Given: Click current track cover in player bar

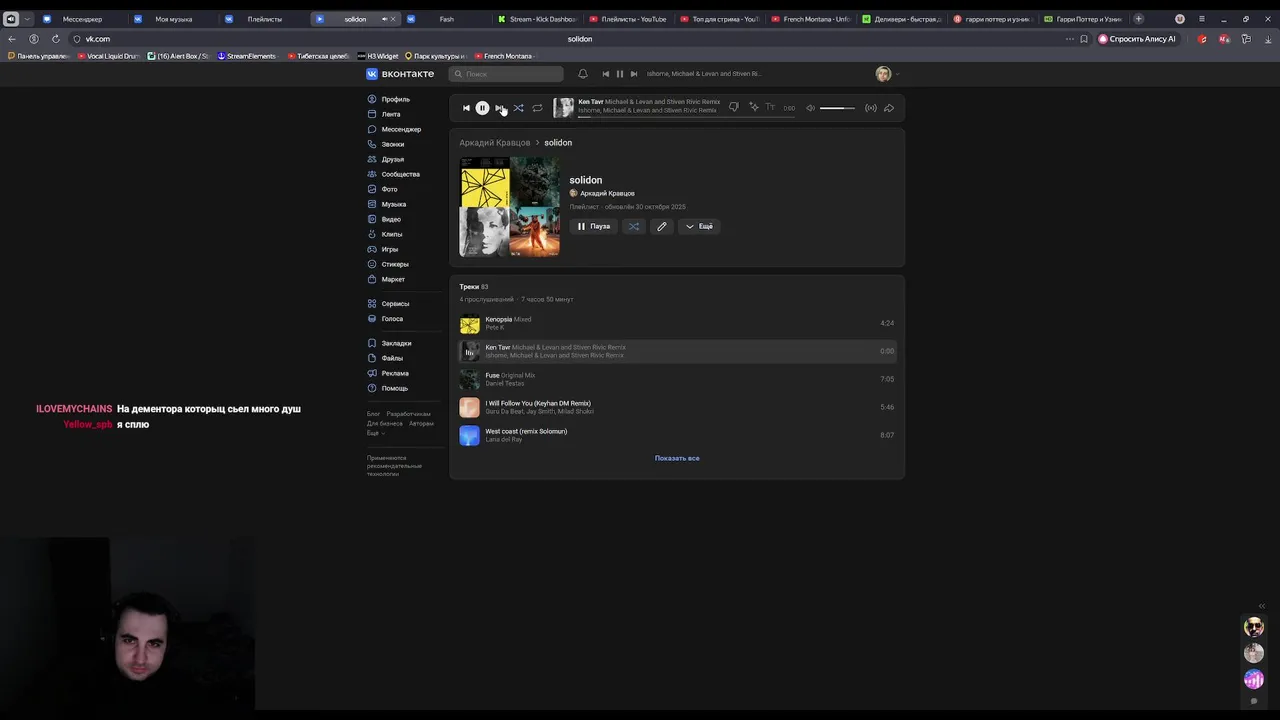Looking at the screenshot, I should click(564, 108).
